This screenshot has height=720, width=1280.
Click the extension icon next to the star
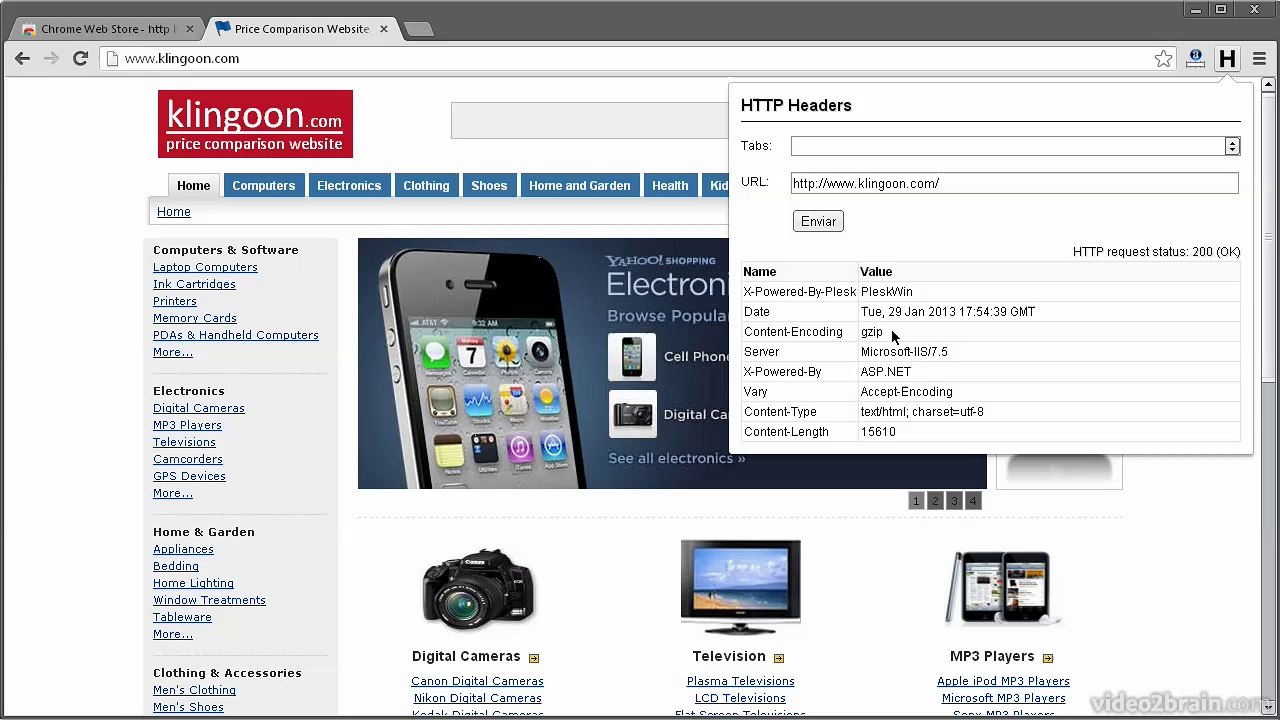[1195, 59]
